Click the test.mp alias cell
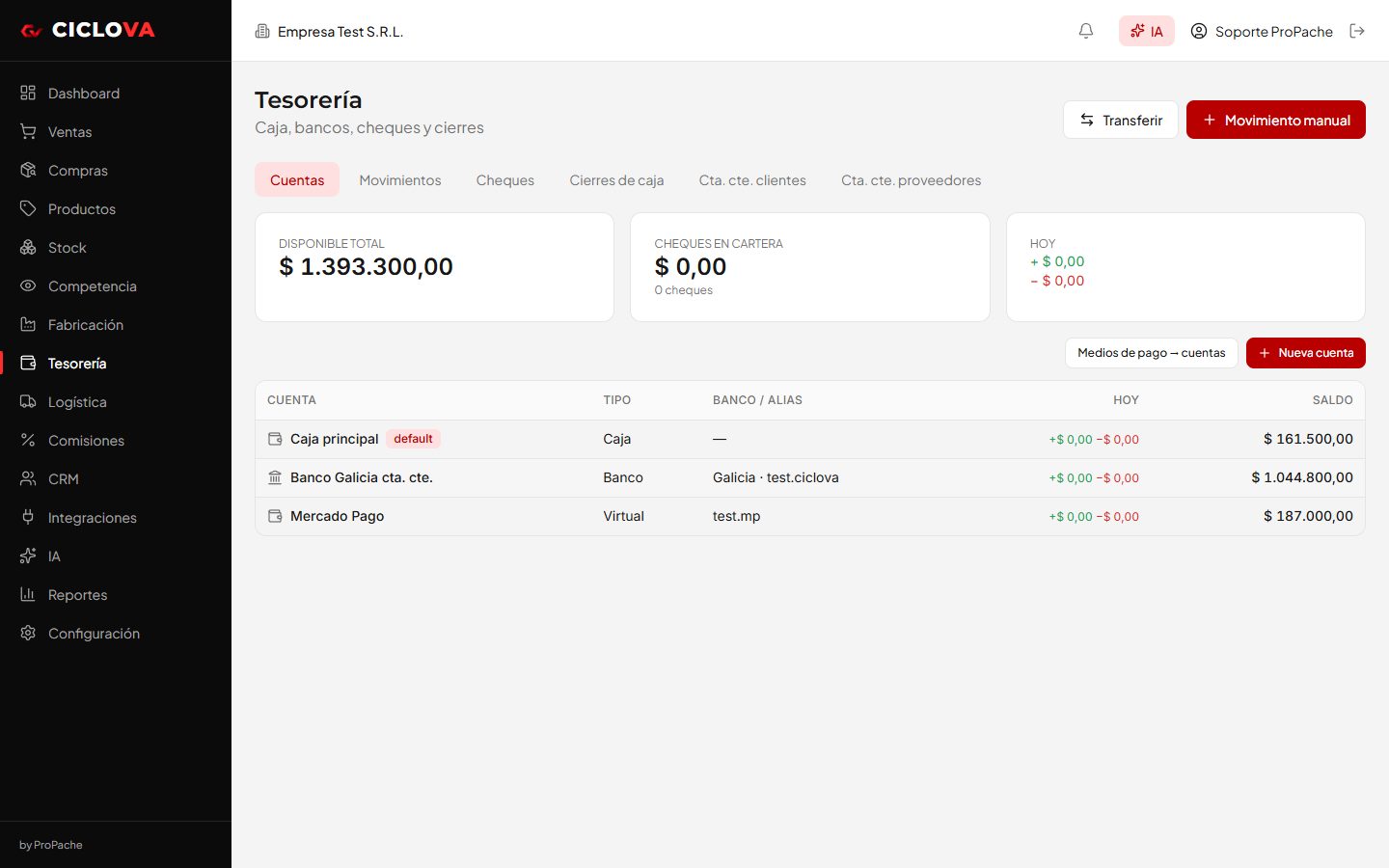The width and height of the screenshot is (1389, 868). click(736, 516)
